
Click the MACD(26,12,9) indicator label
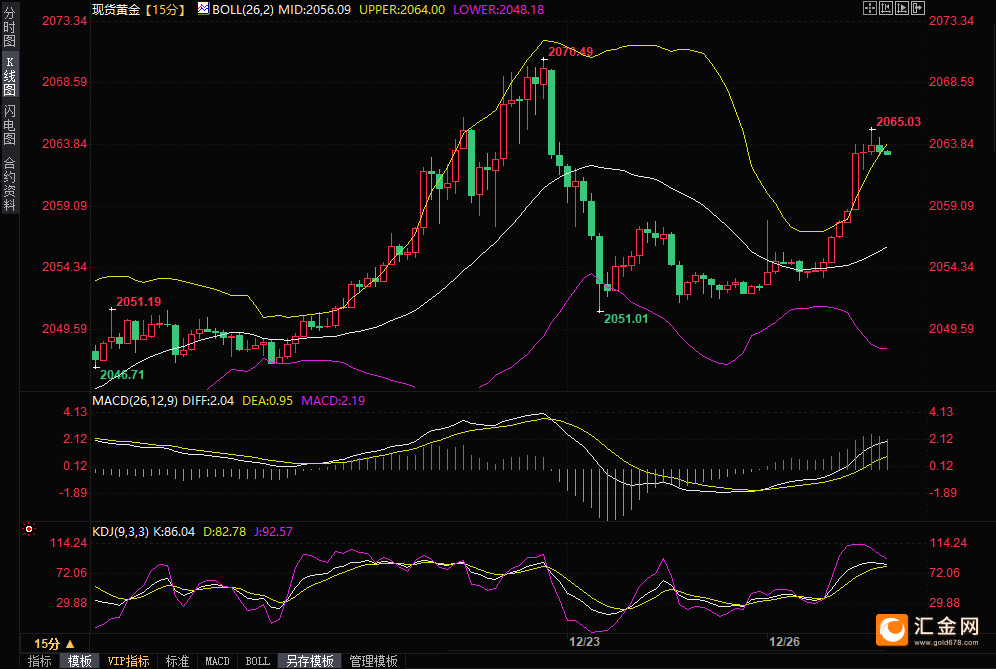coord(135,401)
